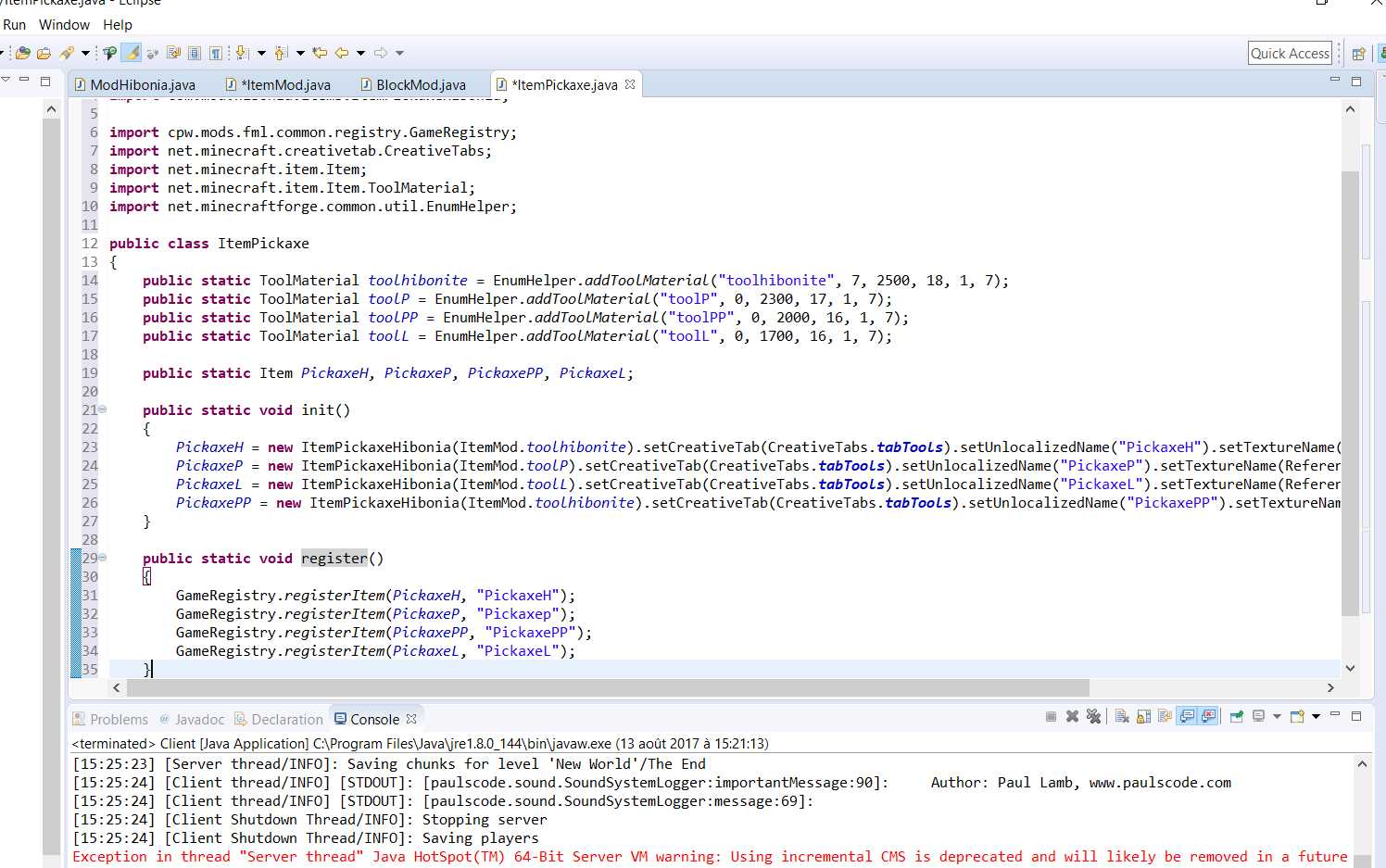Open Forward navigation history dropdown
1386x868 pixels.
coord(399,53)
